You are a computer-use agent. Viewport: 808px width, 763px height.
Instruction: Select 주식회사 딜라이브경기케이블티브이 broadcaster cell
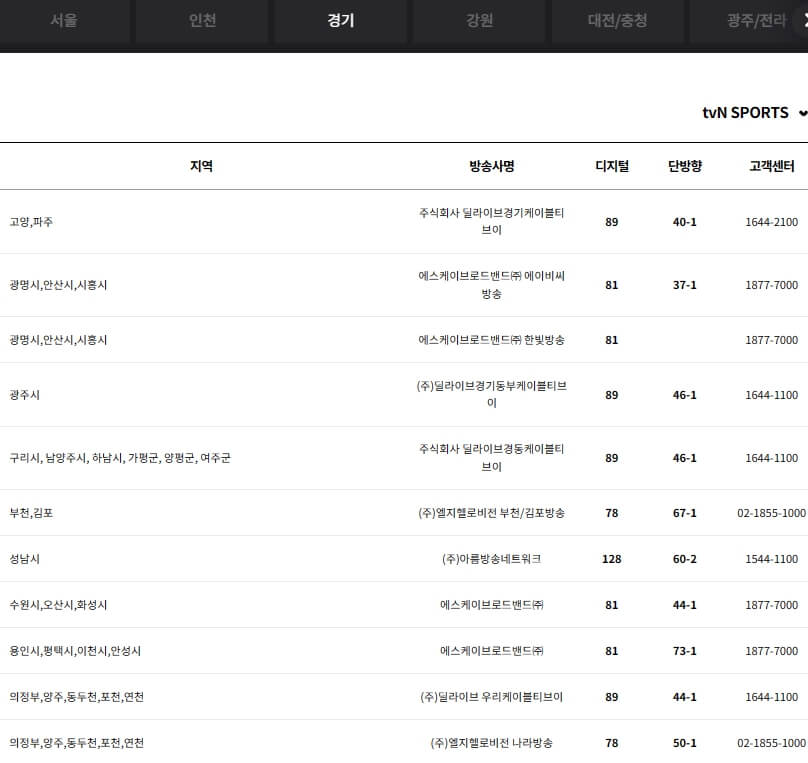point(492,222)
